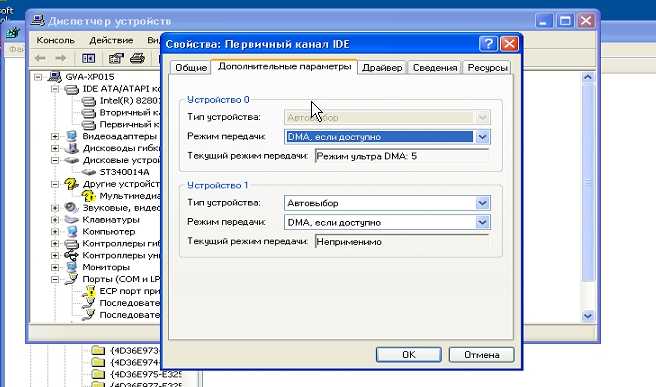Click the {4D36E974 folder icon
This screenshot has height=387, width=656.
pyautogui.click(x=98, y=362)
